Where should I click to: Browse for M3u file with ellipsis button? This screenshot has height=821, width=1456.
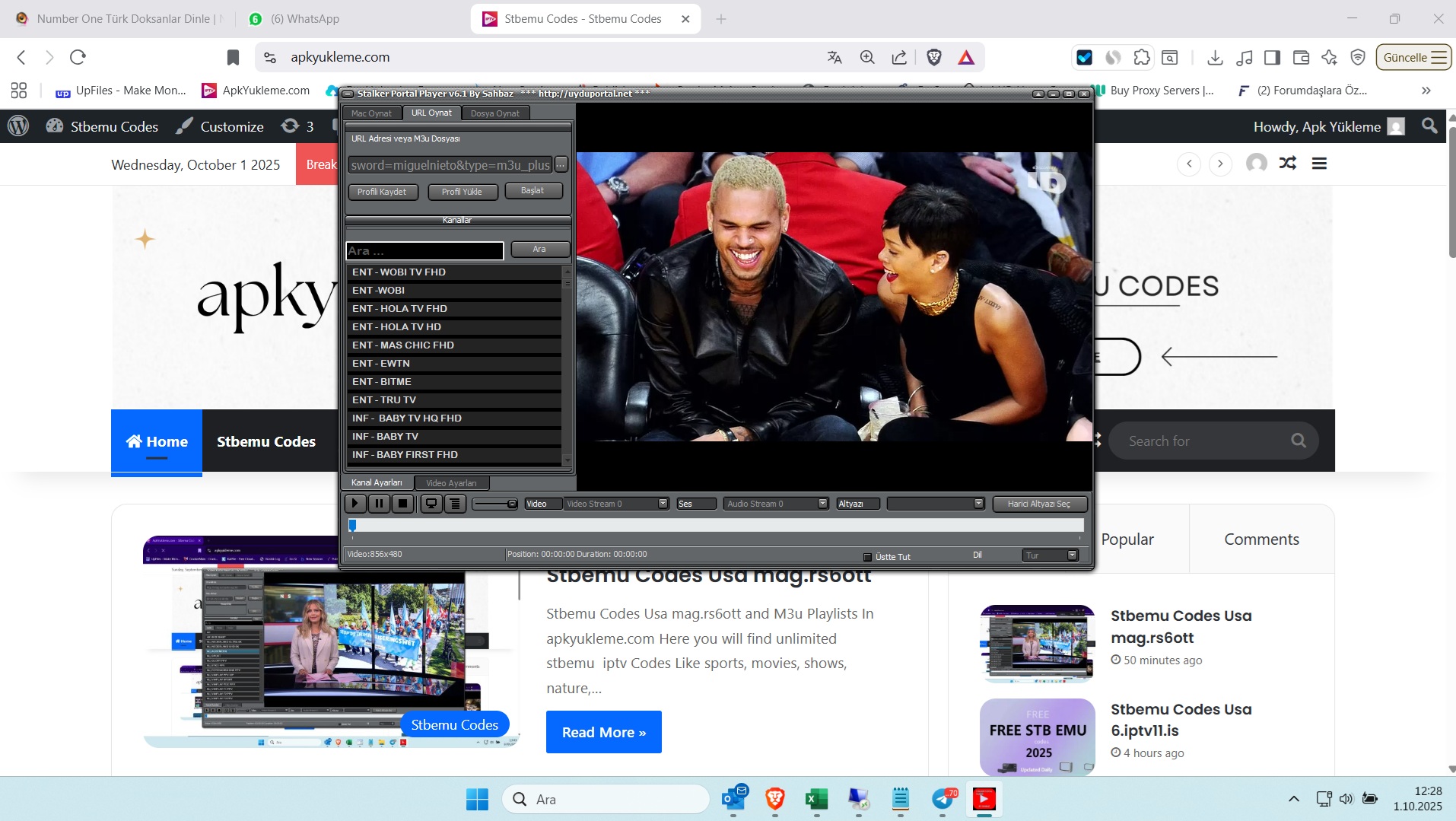click(561, 164)
